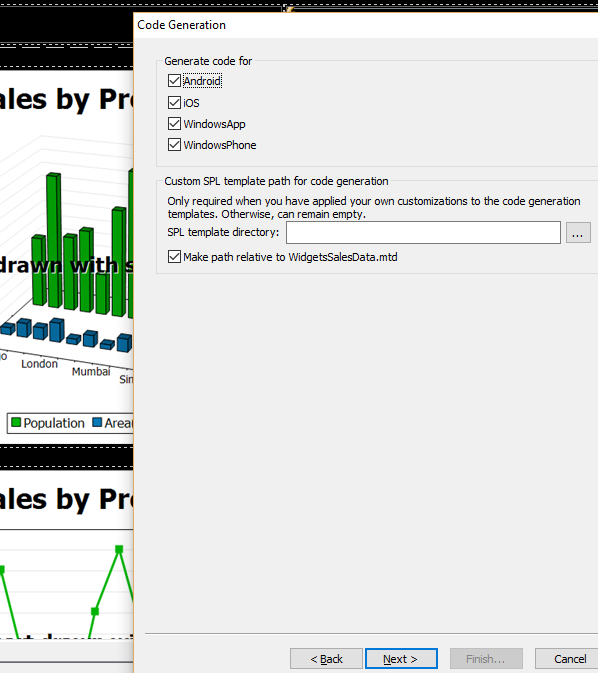Select the Mumbai axis label on chart

tap(91, 372)
